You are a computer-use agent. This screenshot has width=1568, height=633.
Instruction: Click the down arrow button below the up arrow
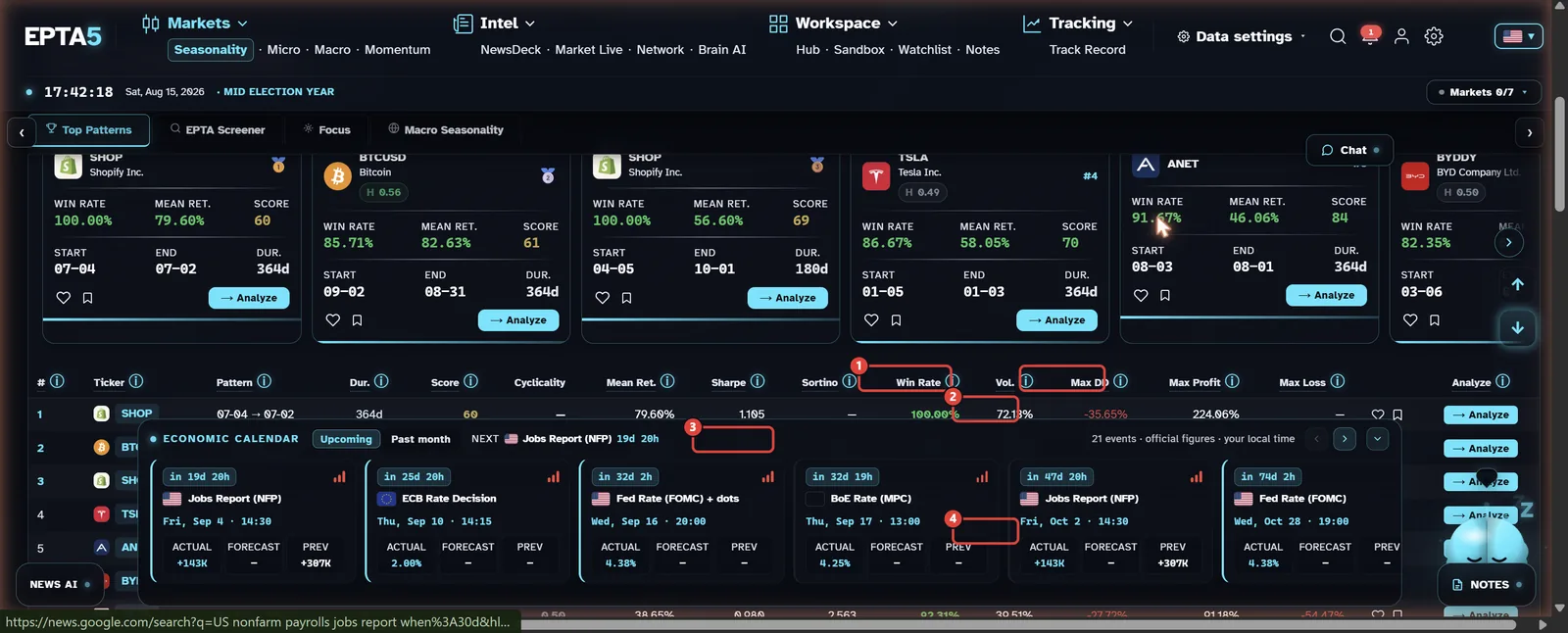click(x=1517, y=327)
